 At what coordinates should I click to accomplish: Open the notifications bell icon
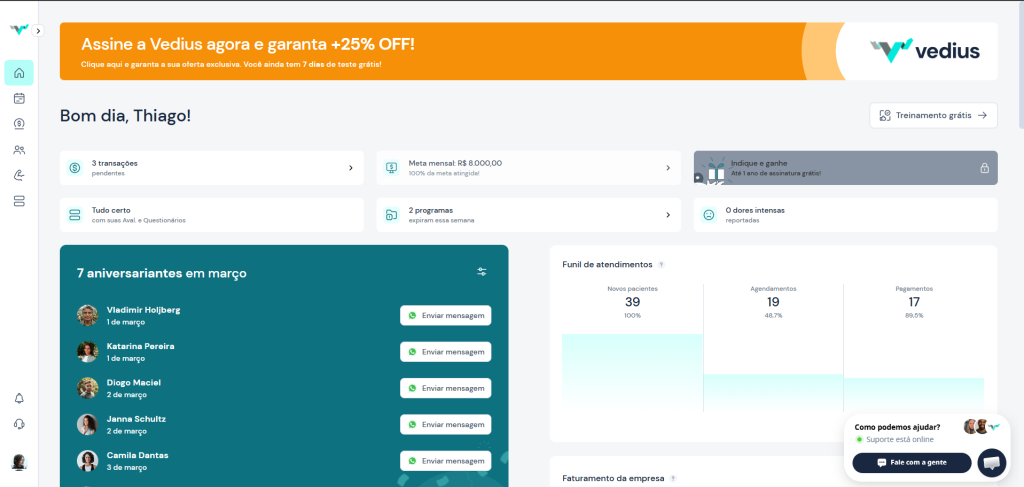19,398
